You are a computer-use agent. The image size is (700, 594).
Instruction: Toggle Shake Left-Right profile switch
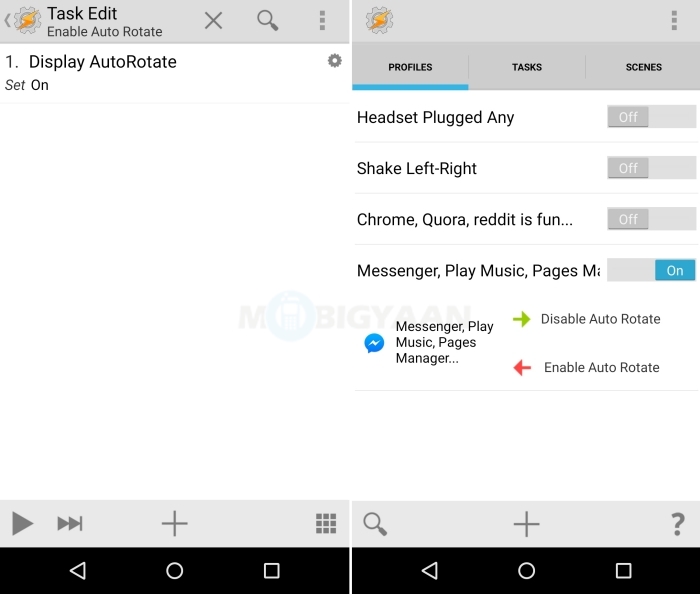(651, 168)
